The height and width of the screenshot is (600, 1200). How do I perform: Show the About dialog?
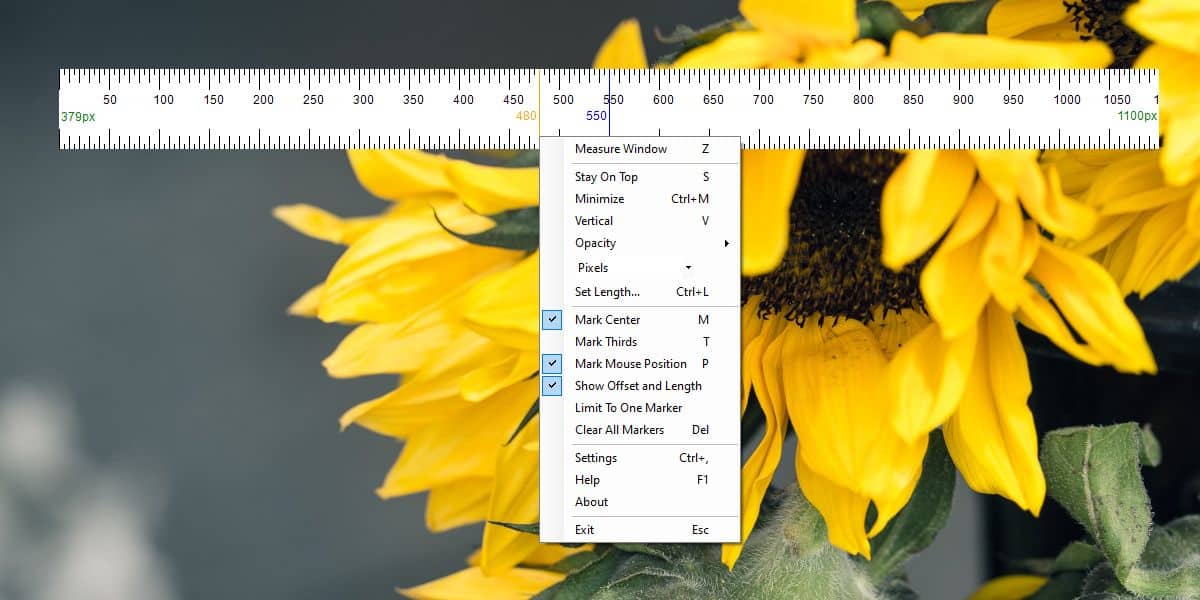coord(640,502)
